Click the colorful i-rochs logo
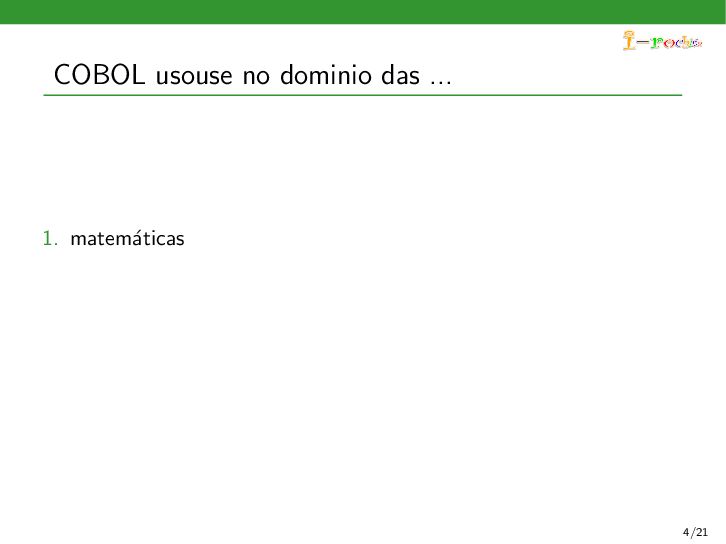This screenshot has width=726, height=544. 662,40
